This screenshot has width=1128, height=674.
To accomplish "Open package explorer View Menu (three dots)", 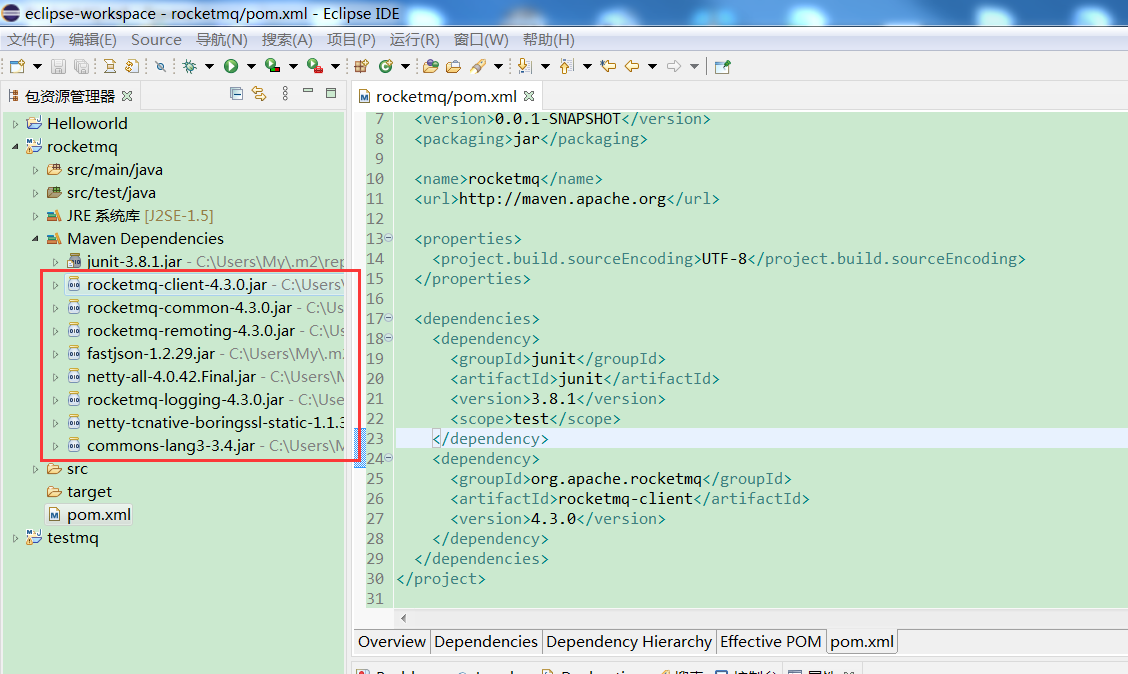I will tap(285, 94).
